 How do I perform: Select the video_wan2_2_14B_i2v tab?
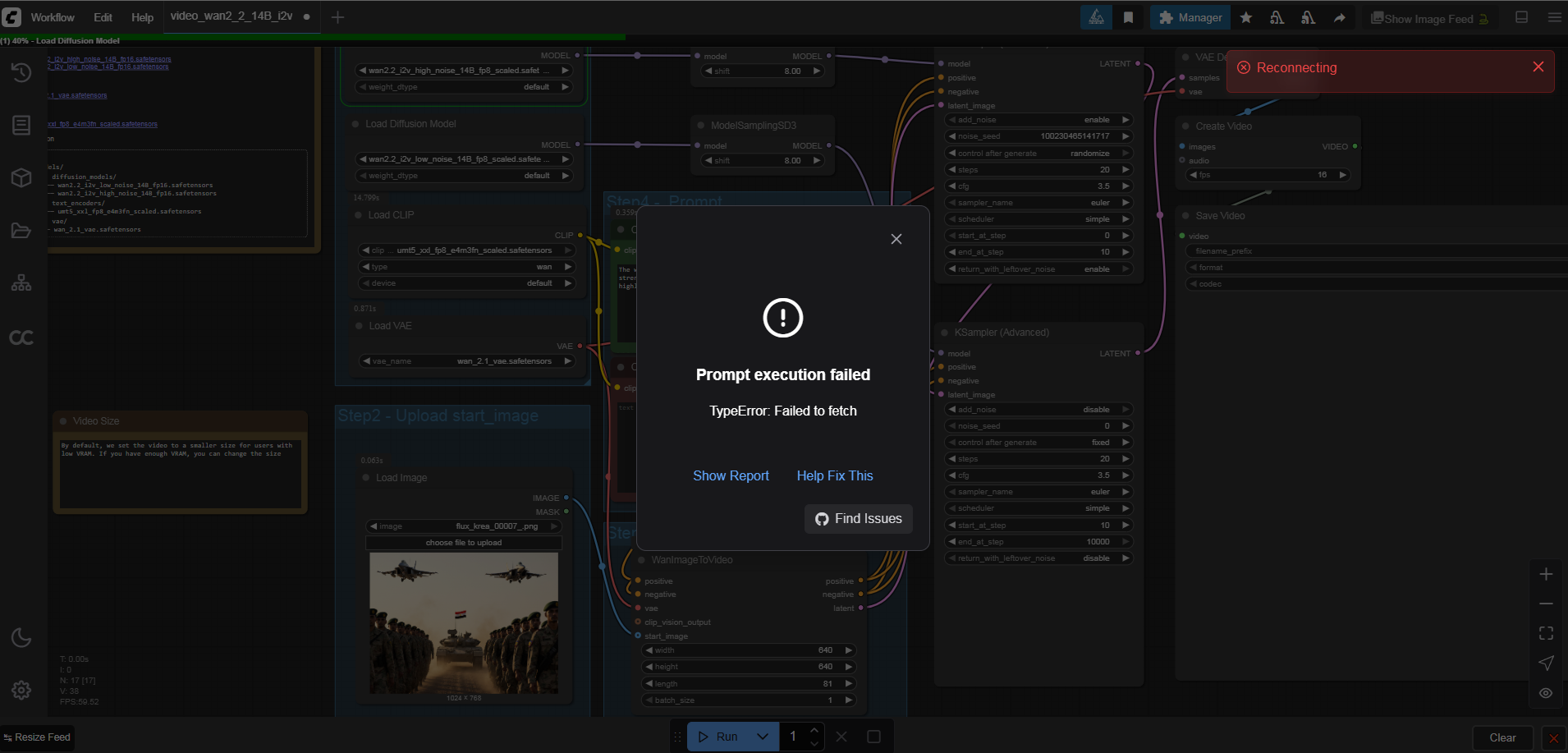point(232,16)
